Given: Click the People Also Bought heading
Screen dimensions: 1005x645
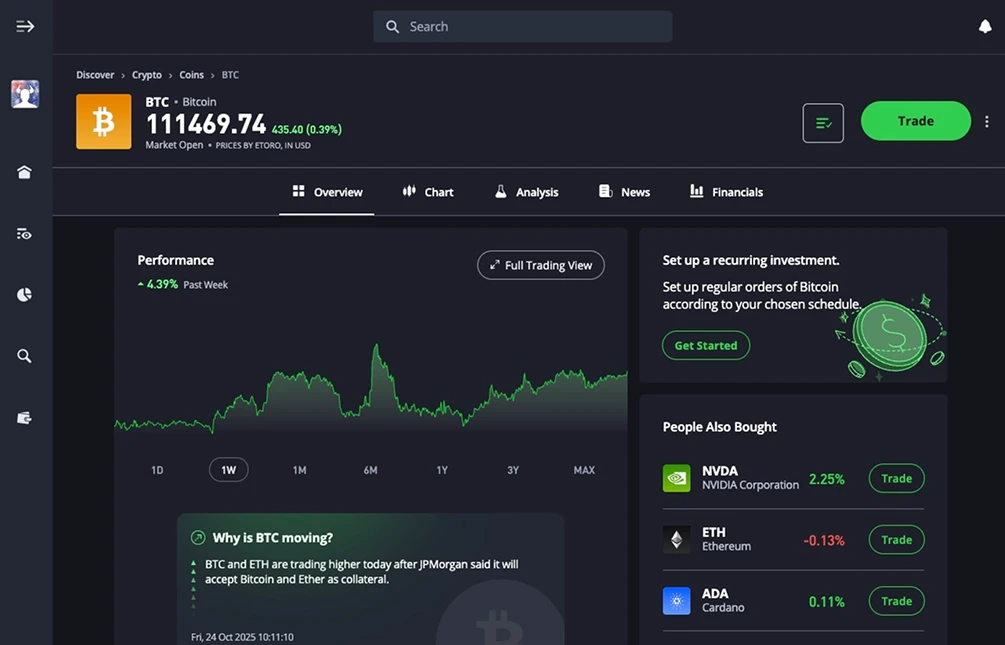Looking at the screenshot, I should [x=719, y=427].
